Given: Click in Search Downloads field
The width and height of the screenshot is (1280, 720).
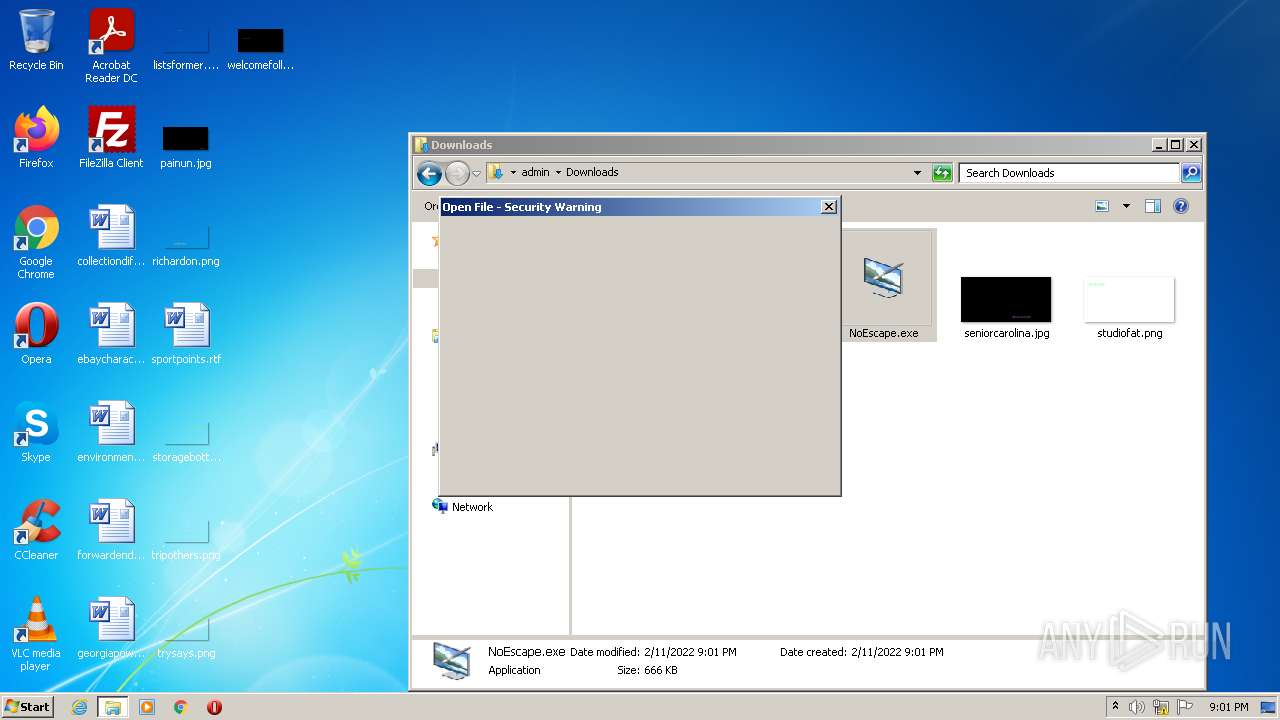Looking at the screenshot, I should point(1069,173).
